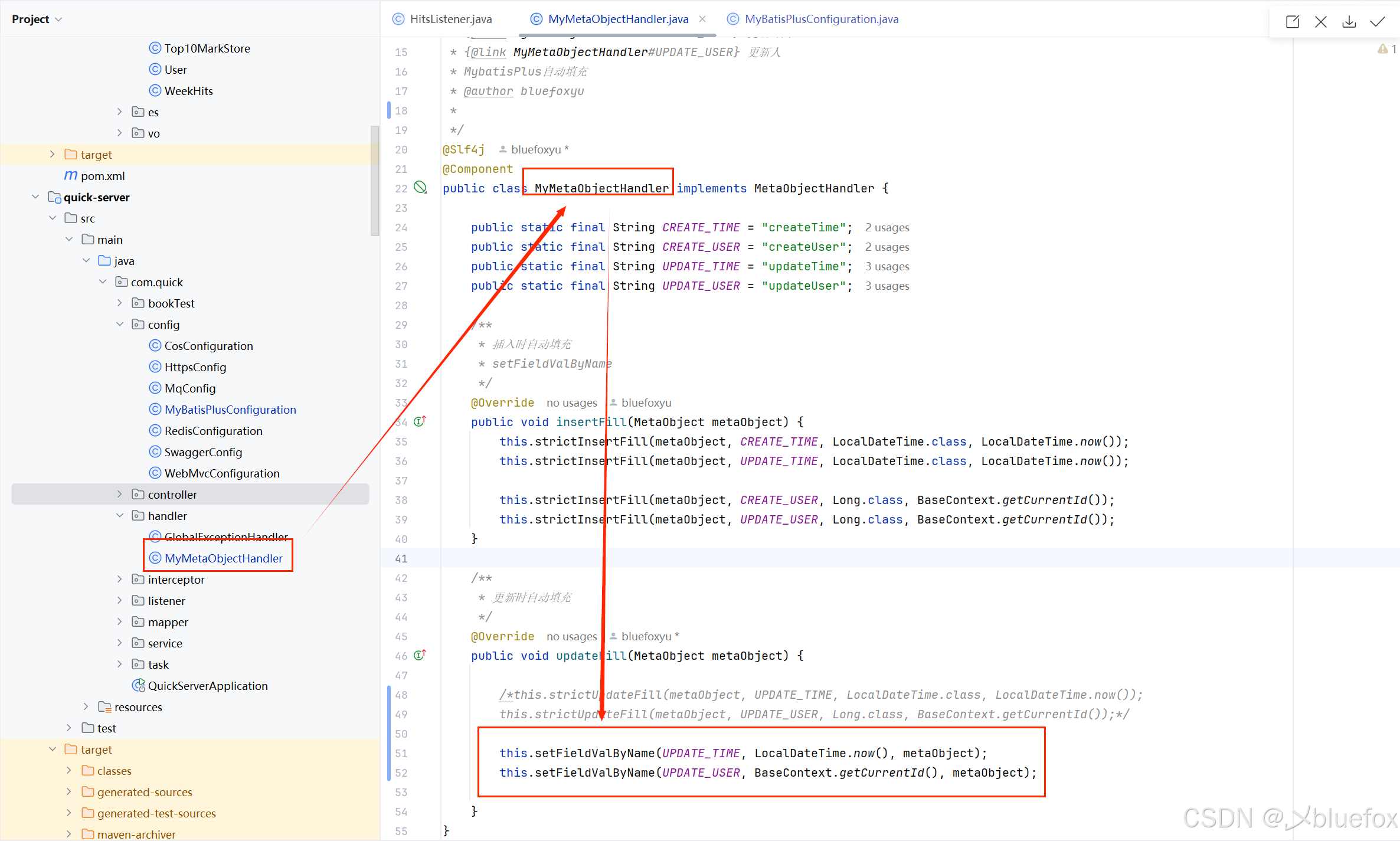Click the @author Javadoc tag link
Viewport: 1400px width, 841px height.
point(488,91)
